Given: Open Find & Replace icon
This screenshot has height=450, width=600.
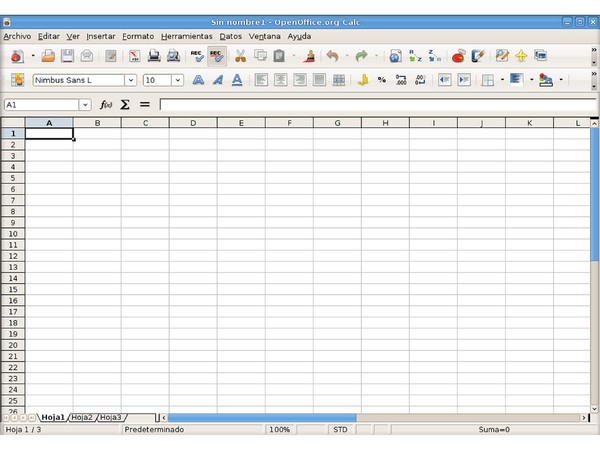Looking at the screenshot, I should 502,56.
